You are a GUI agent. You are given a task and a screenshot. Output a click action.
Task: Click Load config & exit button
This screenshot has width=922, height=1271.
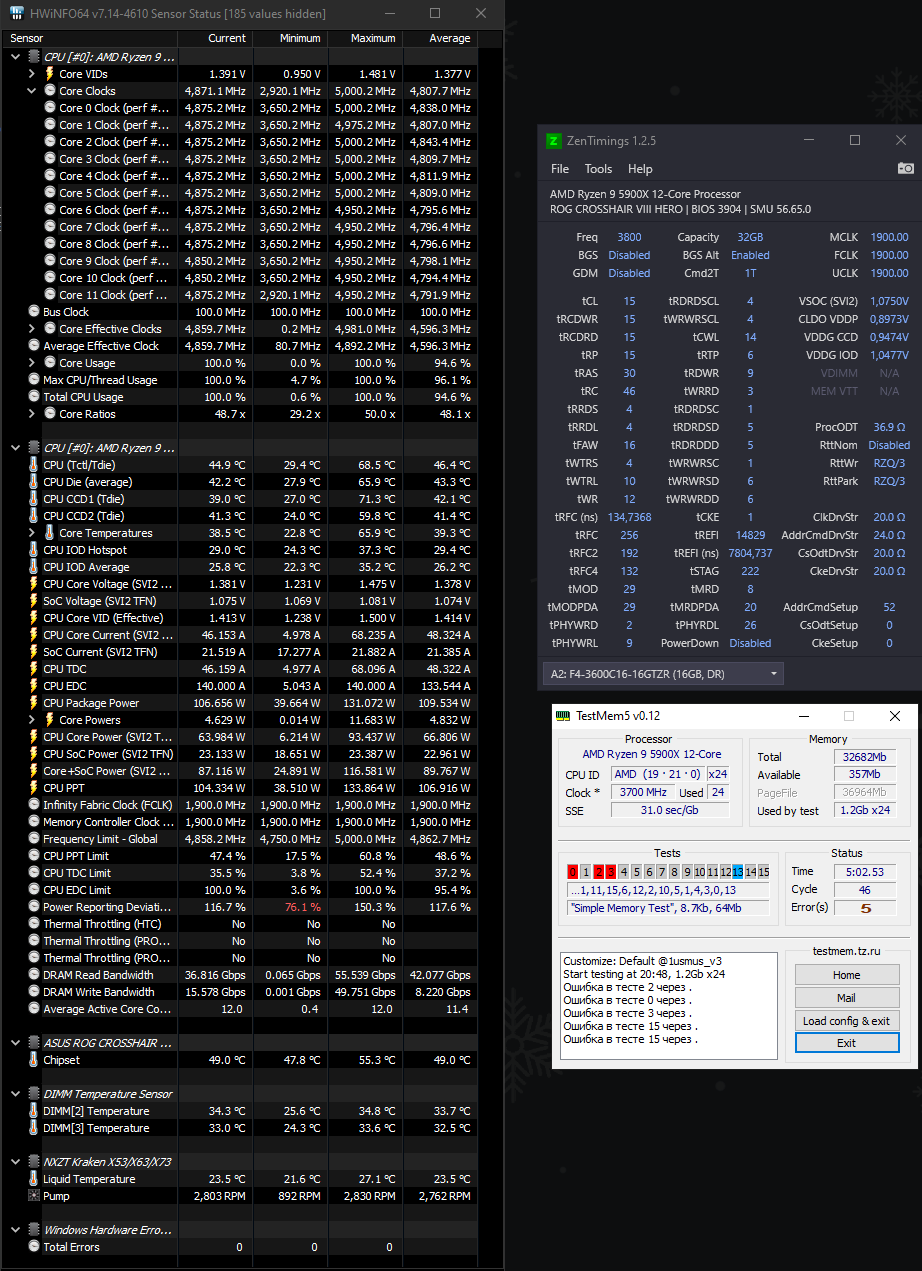click(847, 1021)
